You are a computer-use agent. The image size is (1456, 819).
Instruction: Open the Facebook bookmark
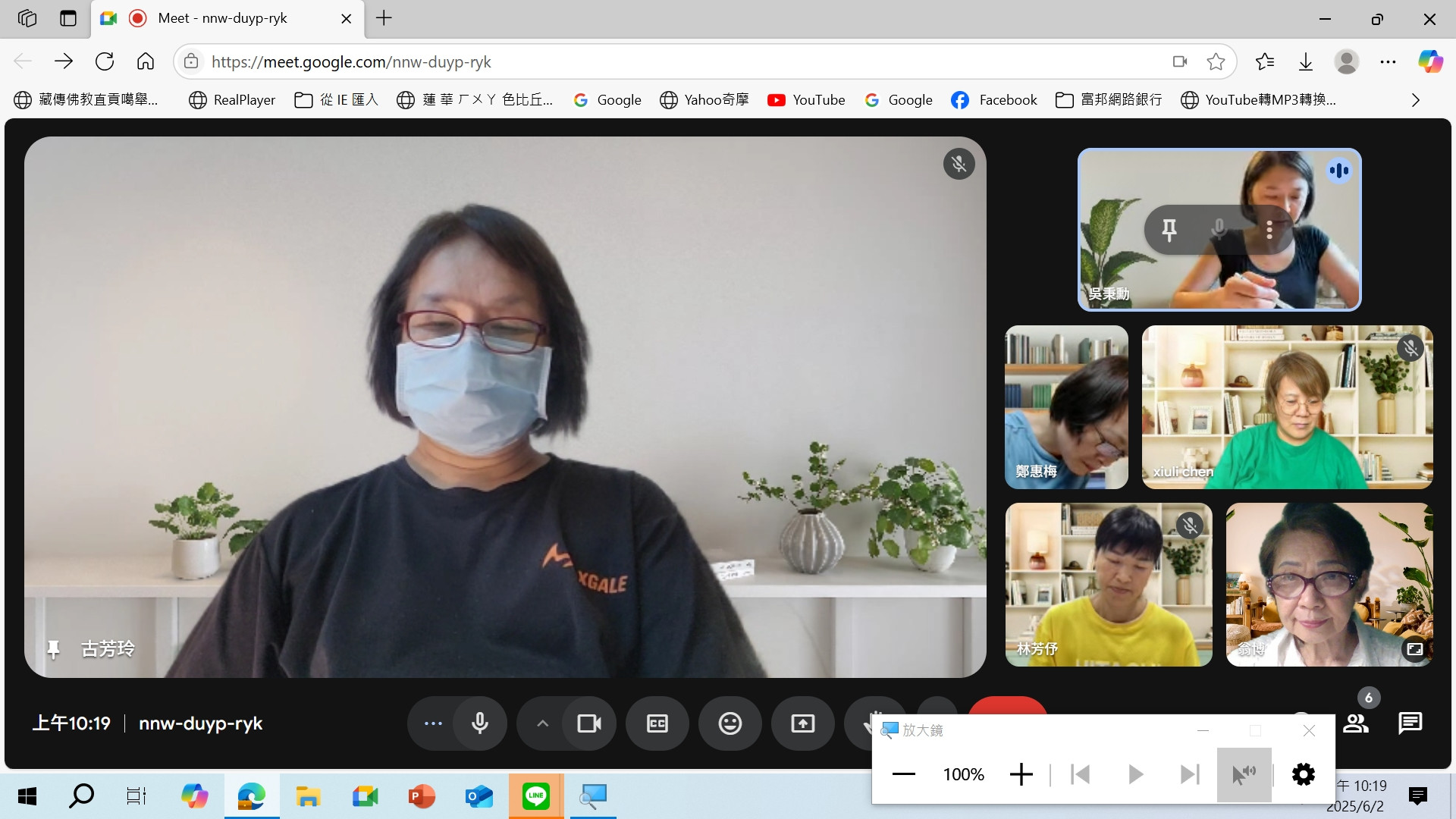click(x=994, y=100)
